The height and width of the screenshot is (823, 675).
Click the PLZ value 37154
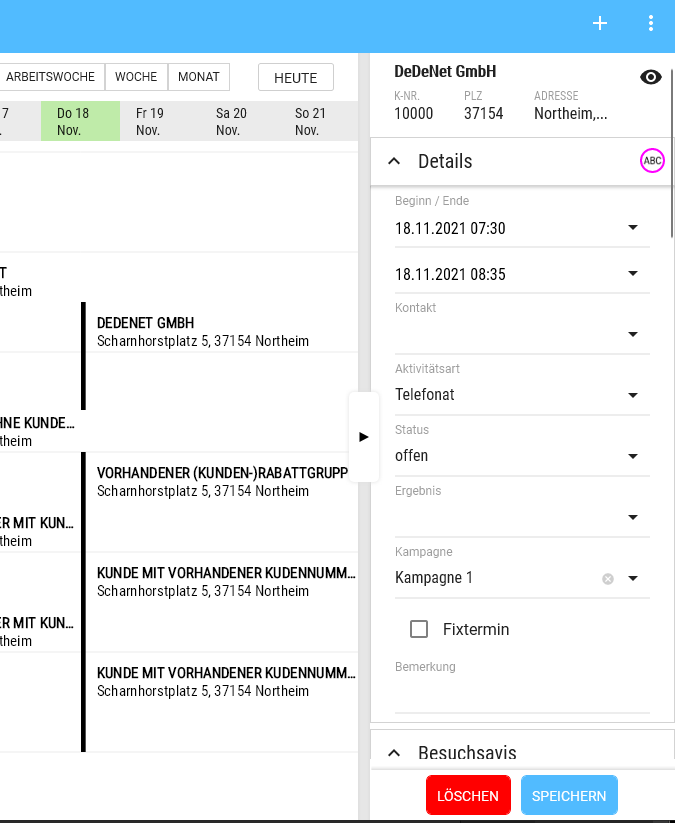point(483,113)
